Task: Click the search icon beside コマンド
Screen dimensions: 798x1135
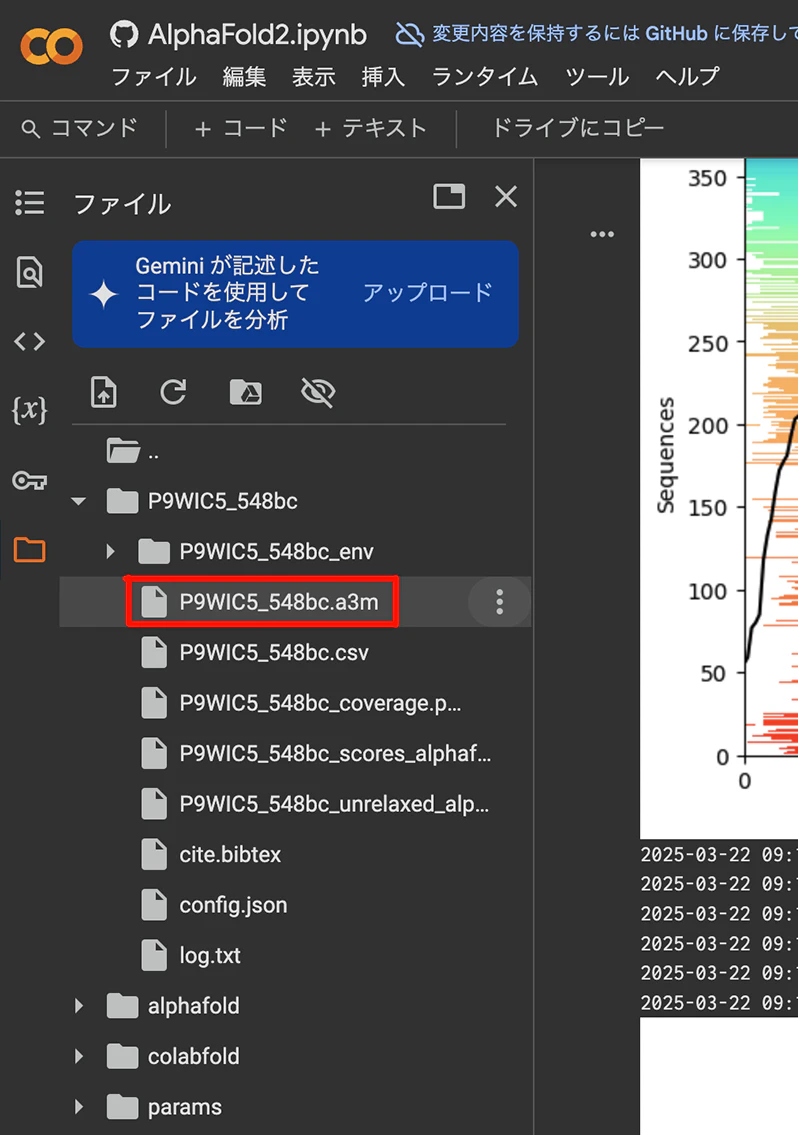Action: click(x=30, y=129)
